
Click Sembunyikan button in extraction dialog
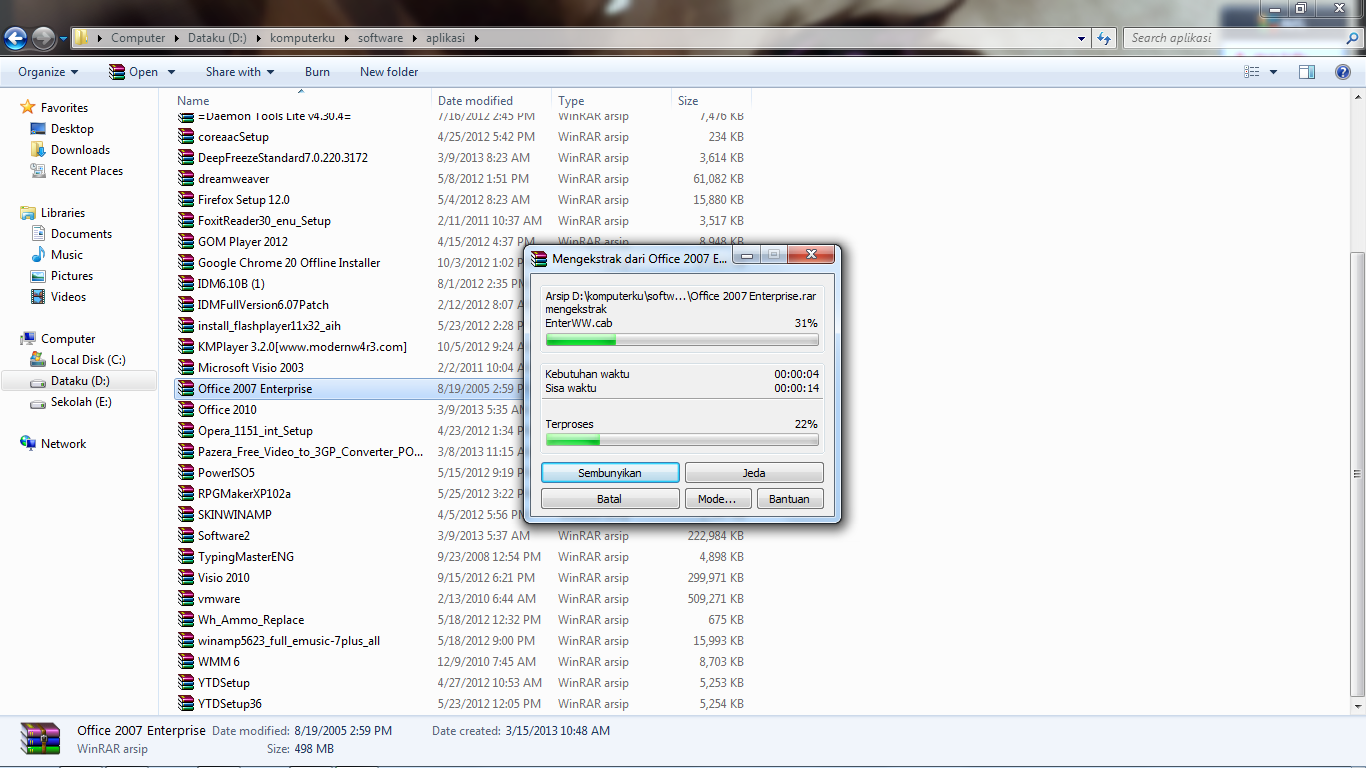click(x=610, y=472)
